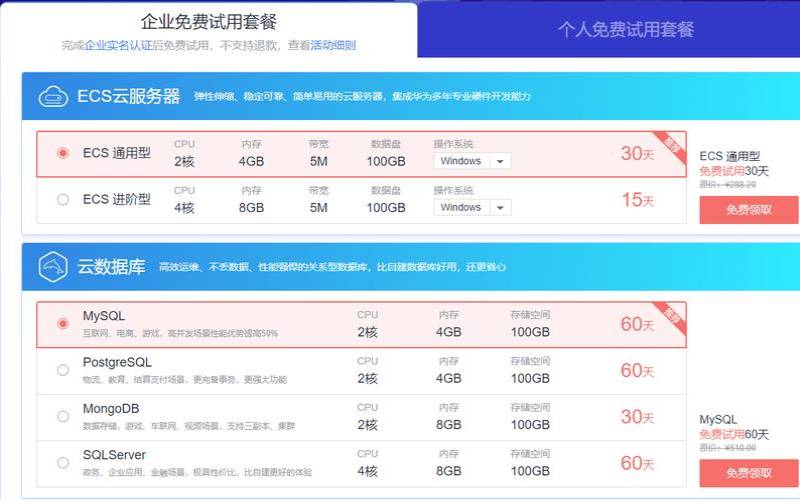
Task: Click the cloud database dolphin icon
Action: 53,266
